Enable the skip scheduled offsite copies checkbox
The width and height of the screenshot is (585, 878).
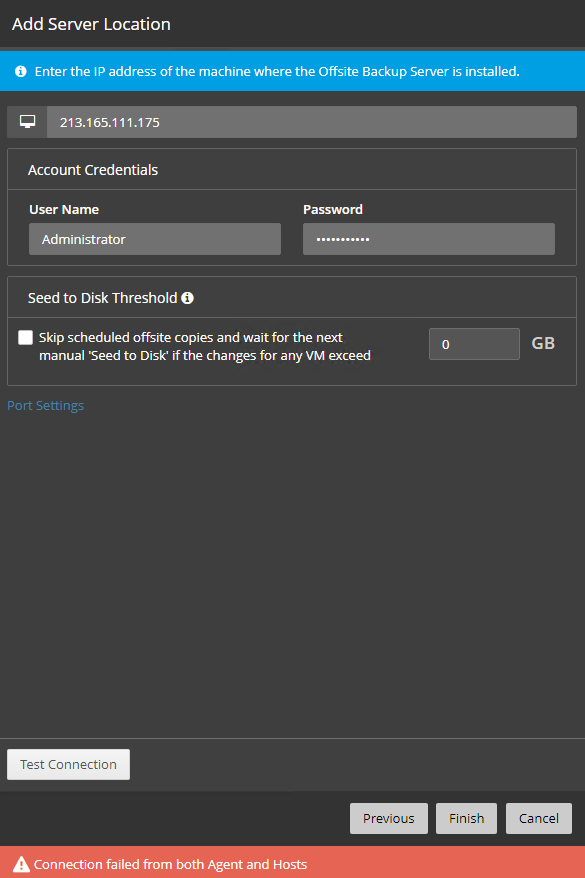click(x=25, y=337)
